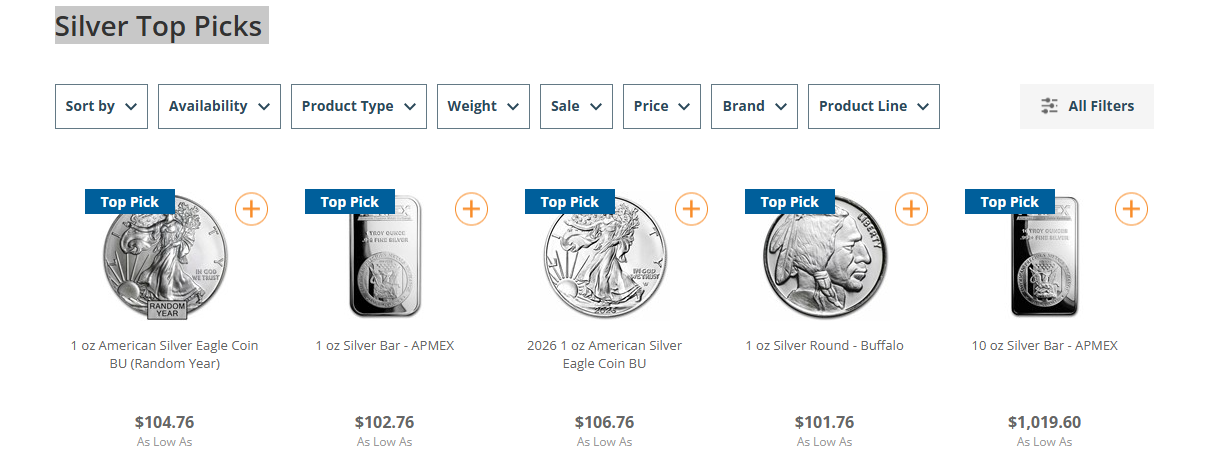The image size is (1211, 469).
Task: Open the Price filter dropdown
Action: coord(661,106)
